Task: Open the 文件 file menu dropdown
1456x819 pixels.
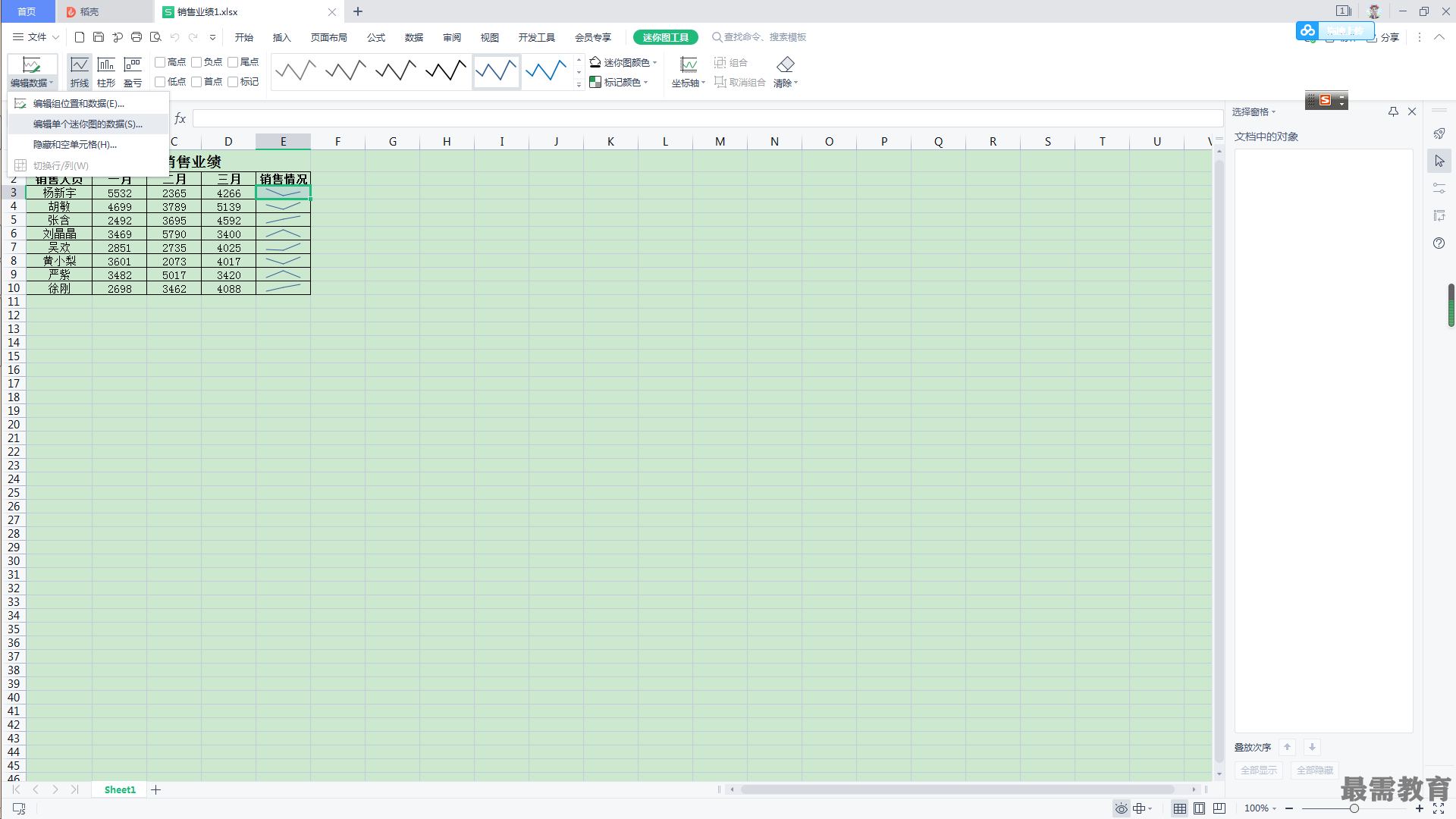Action: click(36, 37)
